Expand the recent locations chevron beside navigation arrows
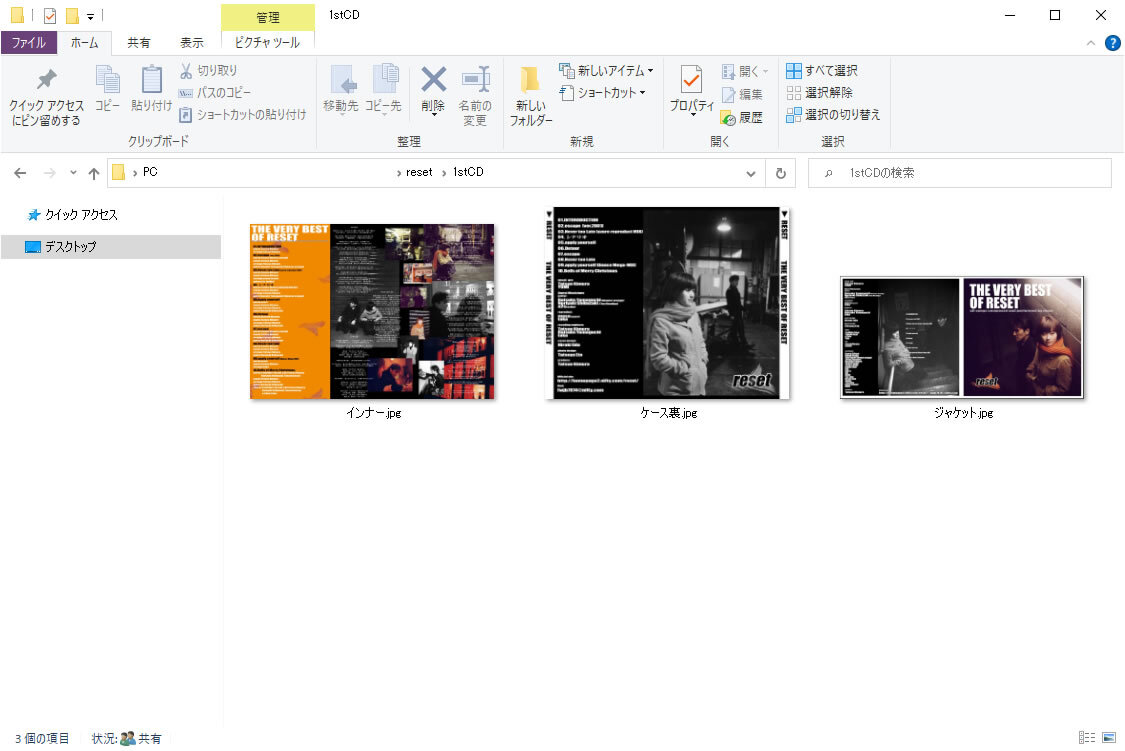Screen dimensions: 1125x751 point(73,173)
